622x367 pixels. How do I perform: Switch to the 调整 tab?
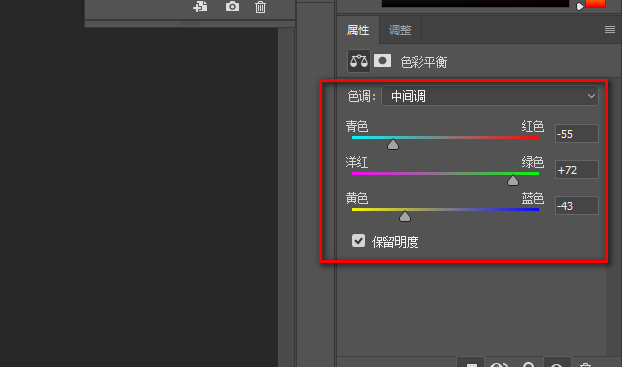pos(400,30)
